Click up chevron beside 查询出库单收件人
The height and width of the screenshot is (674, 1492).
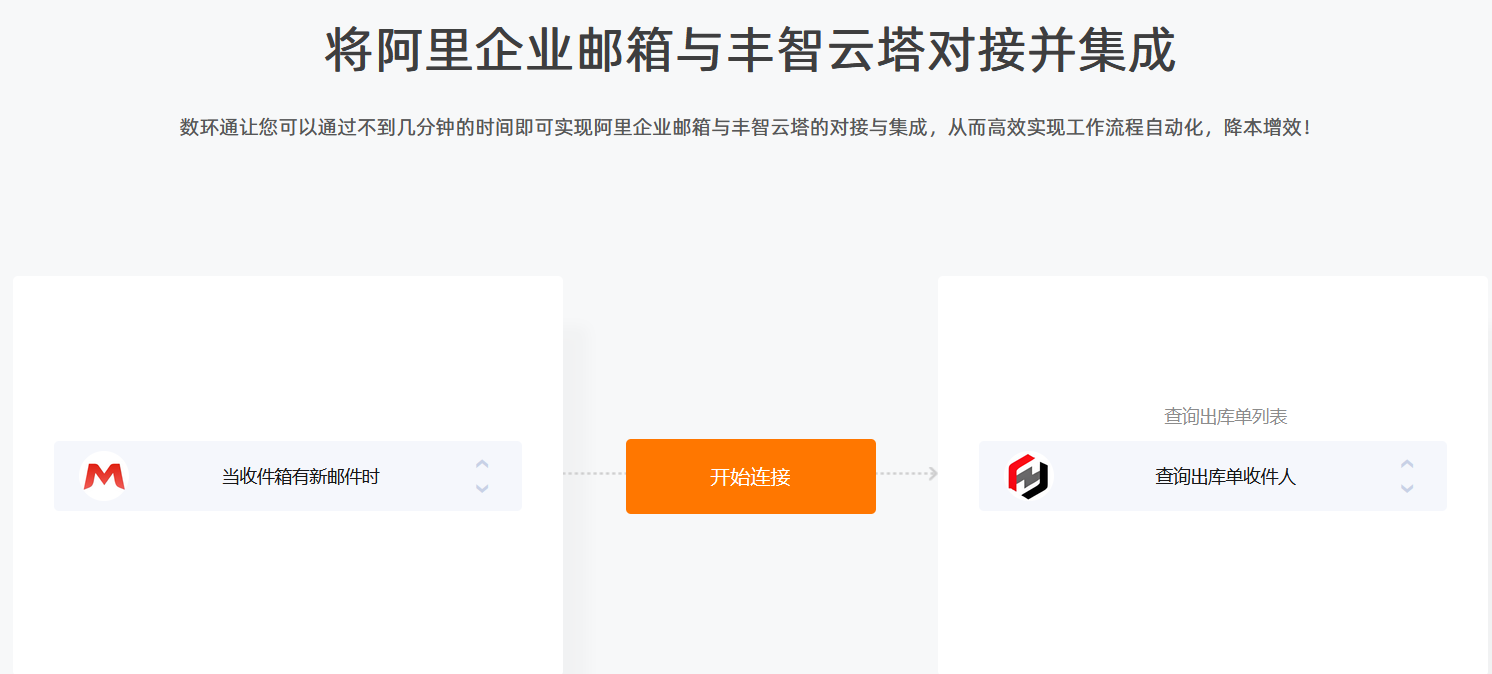pyautogui.click(x=1407, y=464)
